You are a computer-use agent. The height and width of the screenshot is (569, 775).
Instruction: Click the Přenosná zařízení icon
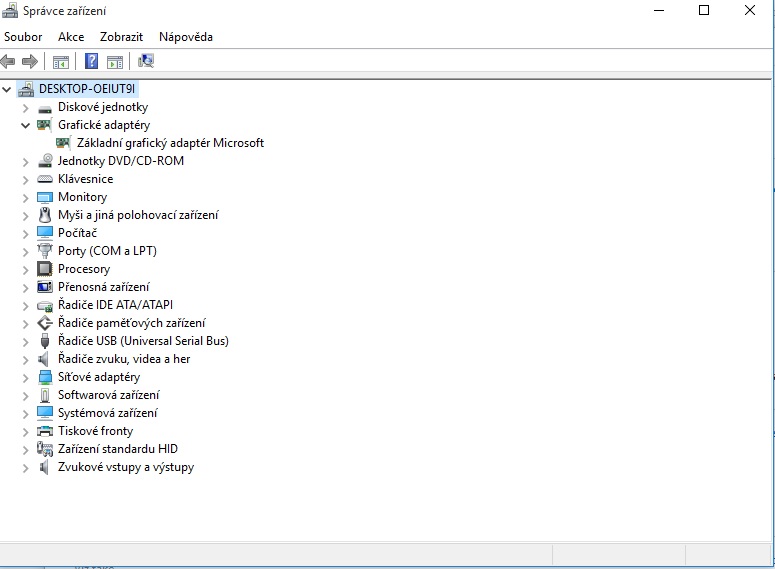(x=45, y=287)
